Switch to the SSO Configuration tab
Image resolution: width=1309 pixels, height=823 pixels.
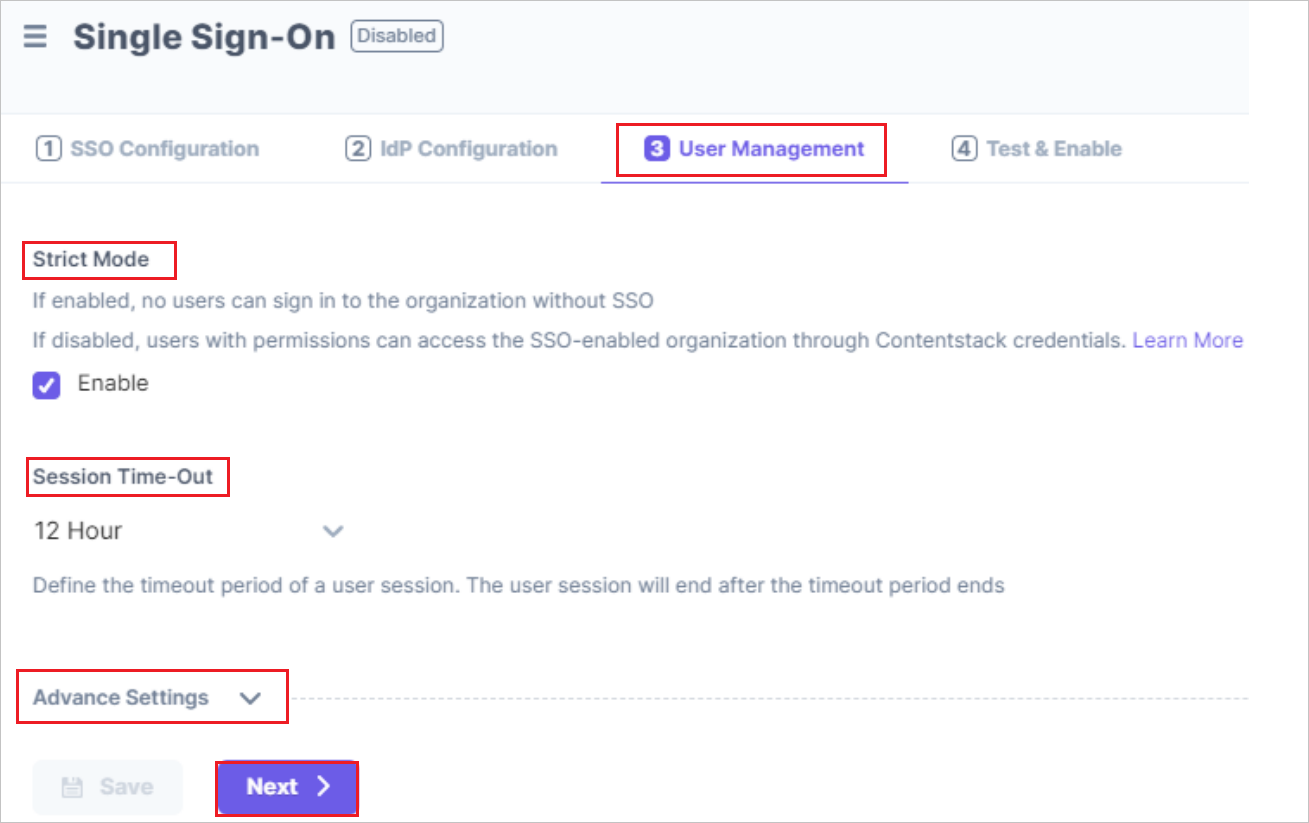coord(163,148)
